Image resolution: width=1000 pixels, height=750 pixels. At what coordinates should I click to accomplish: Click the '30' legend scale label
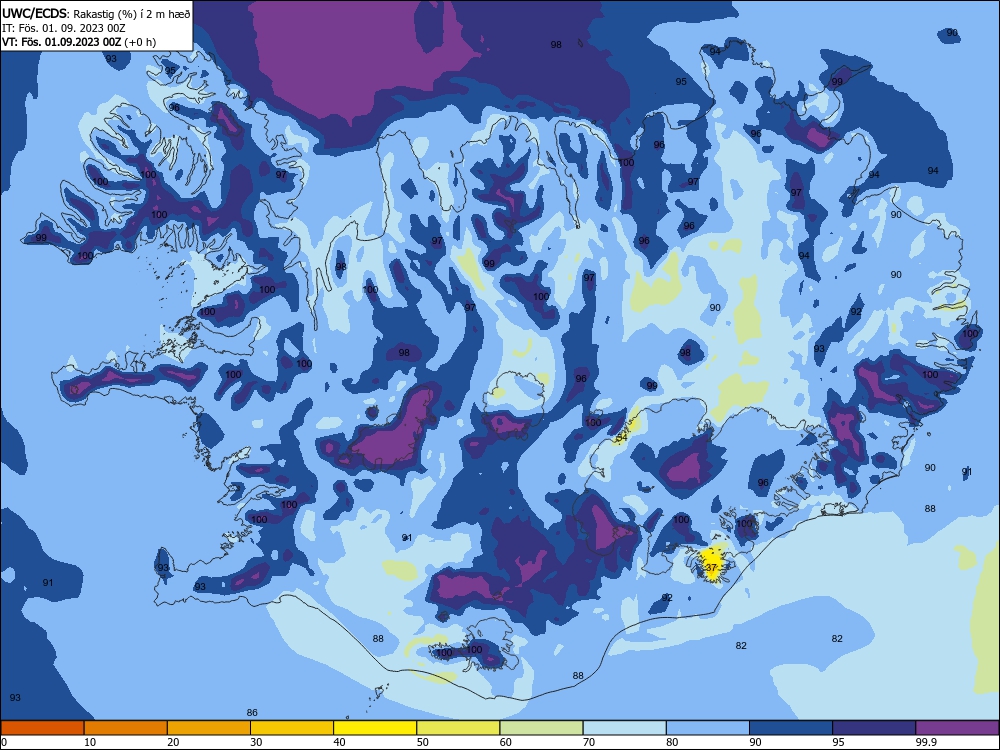[x=256, y=742]
